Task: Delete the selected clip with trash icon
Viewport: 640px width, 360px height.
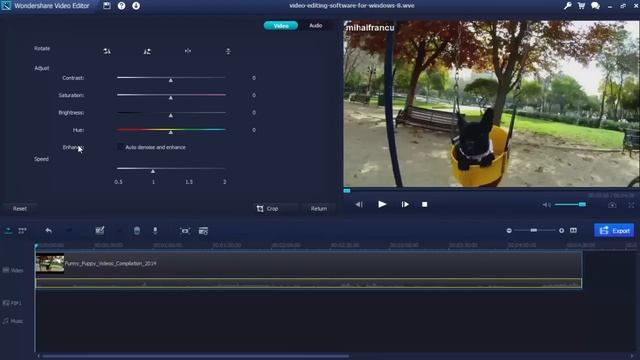Action: pos(137,231)
